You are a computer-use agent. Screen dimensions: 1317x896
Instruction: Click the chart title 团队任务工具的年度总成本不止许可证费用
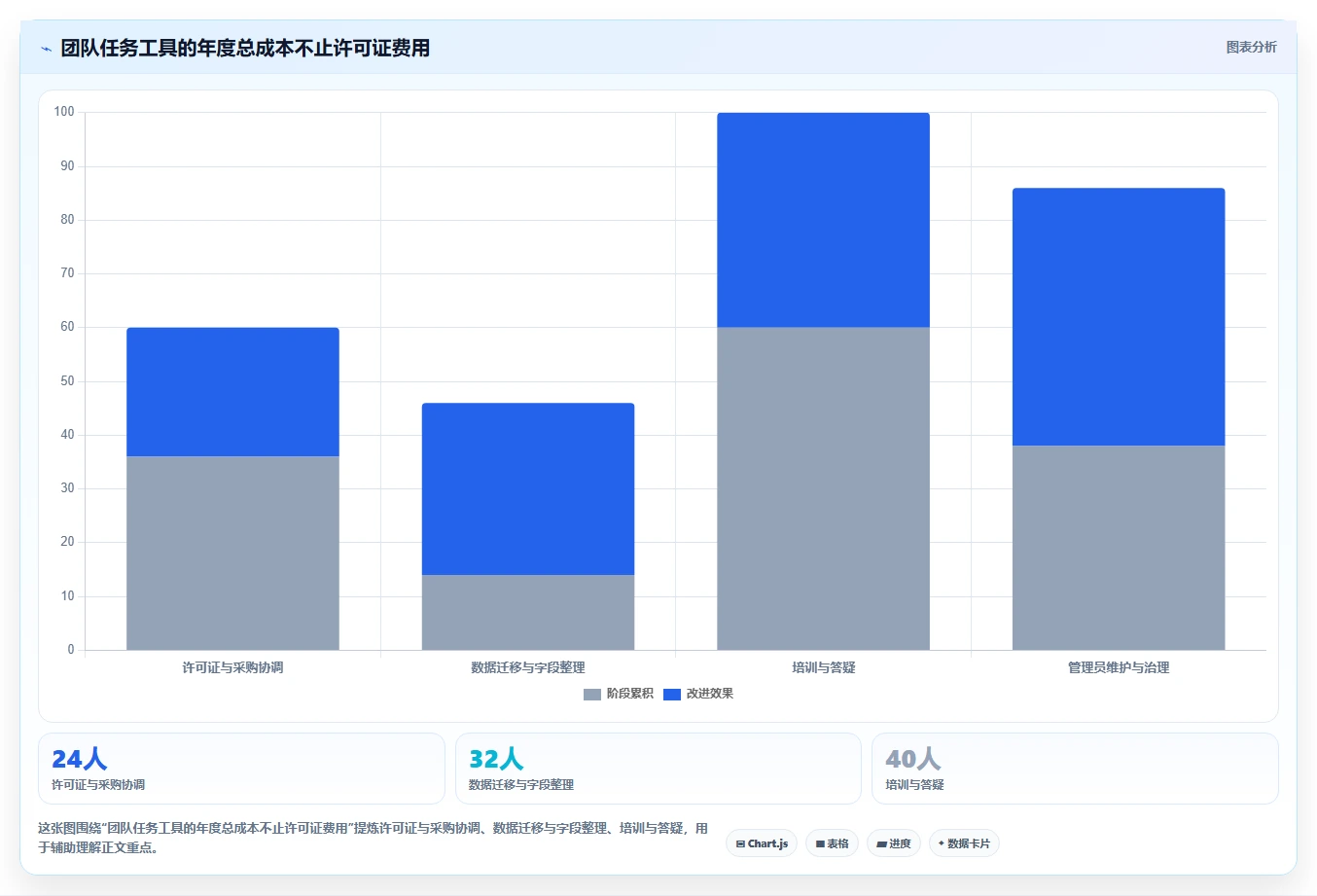point(245,48)
